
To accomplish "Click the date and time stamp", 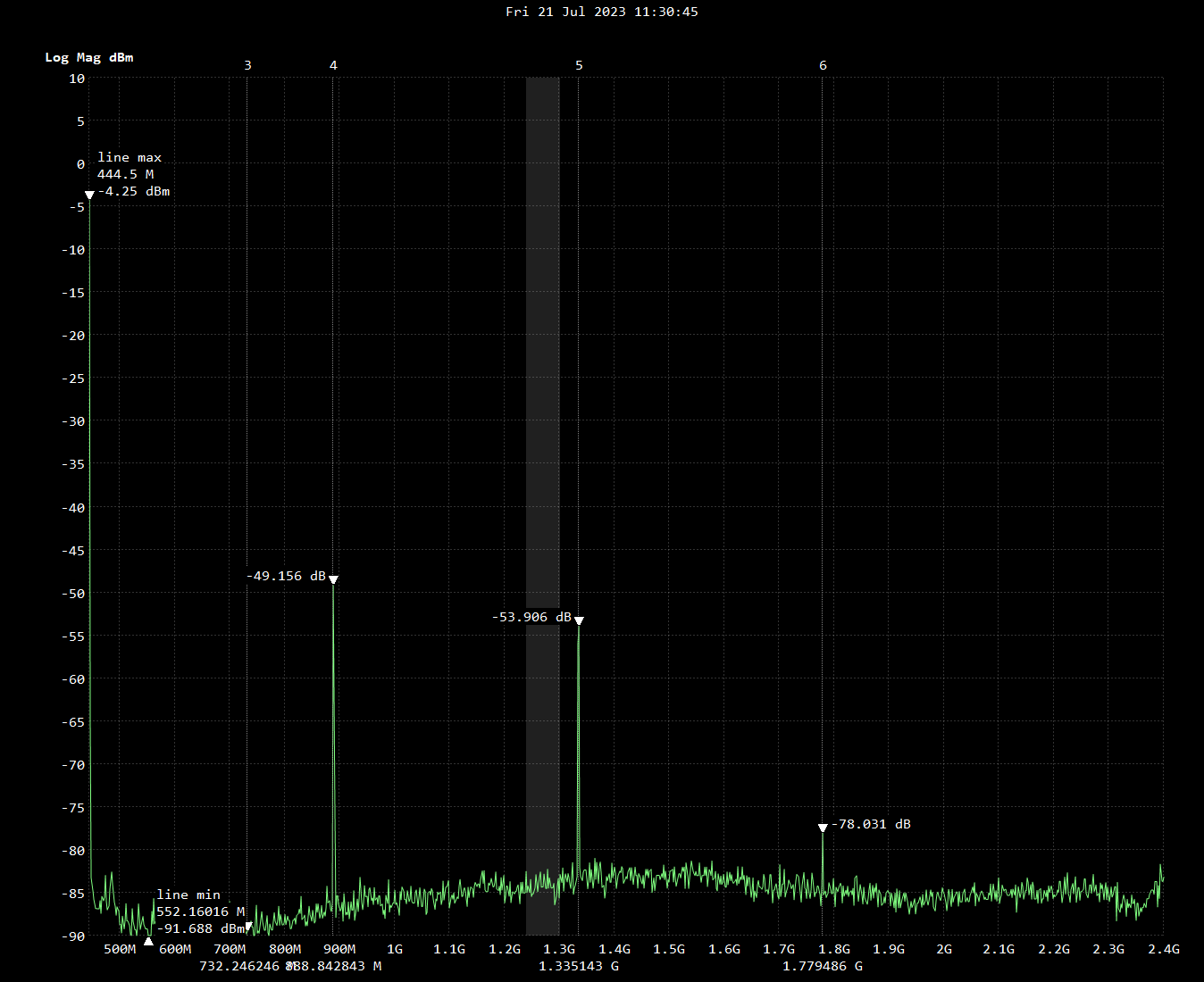I will (602, 12).
